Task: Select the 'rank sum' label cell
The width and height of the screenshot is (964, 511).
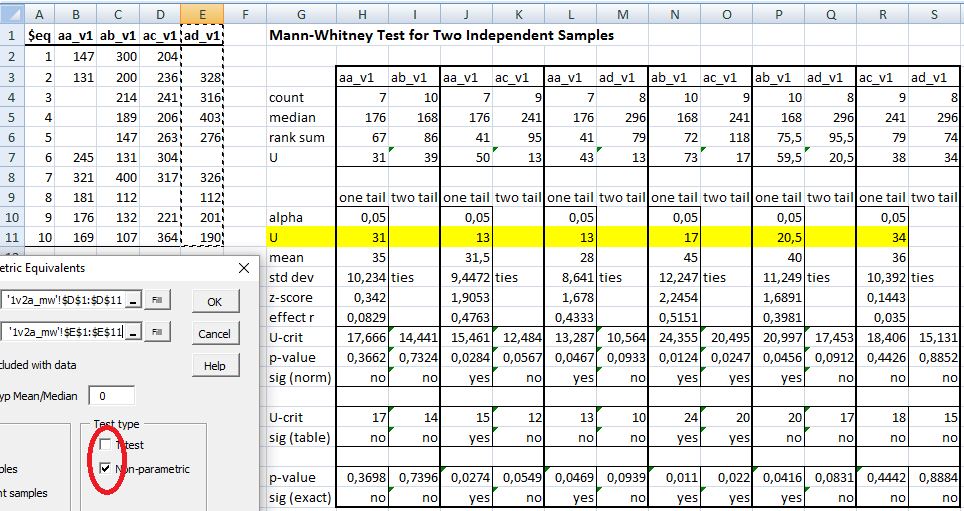Action: click(x=301, y=138)
